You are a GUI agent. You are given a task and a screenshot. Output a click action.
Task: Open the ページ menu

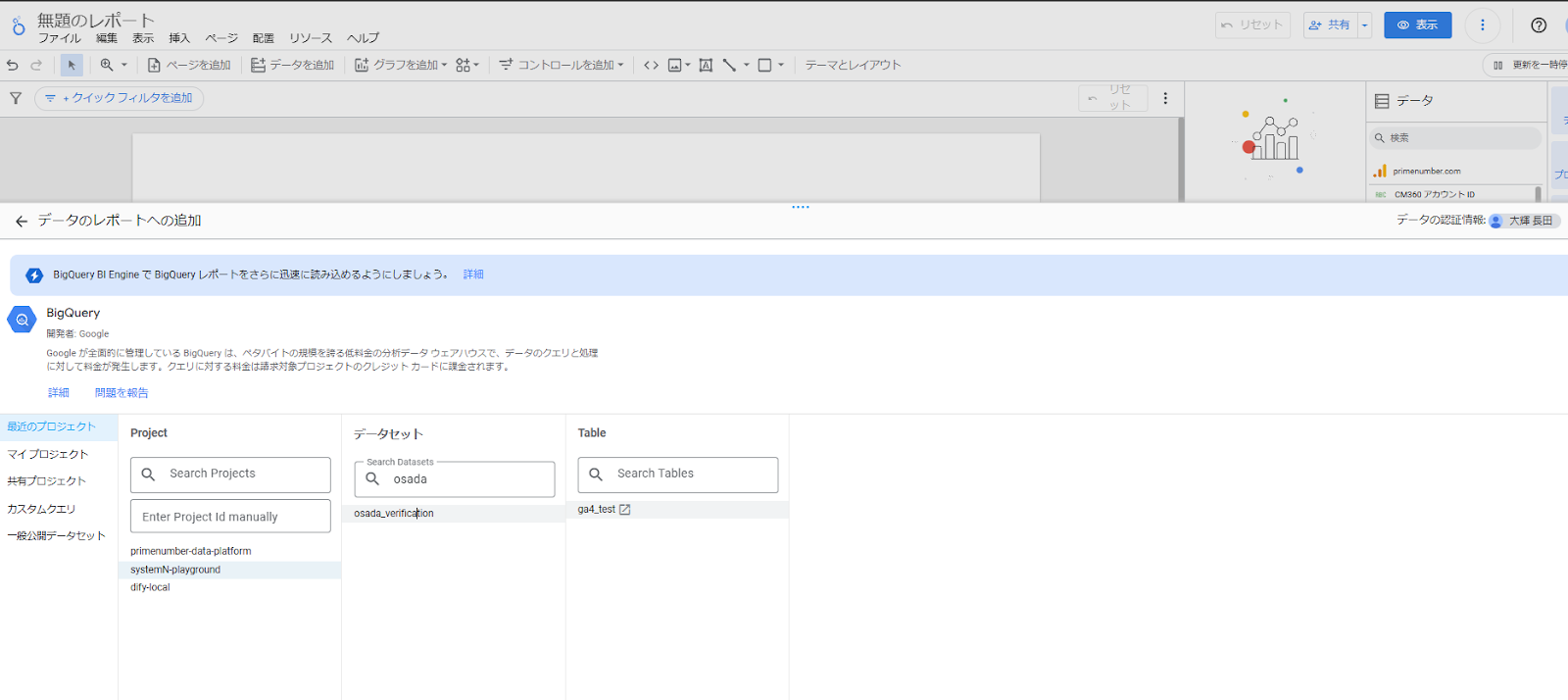click(x=221, y=38)
